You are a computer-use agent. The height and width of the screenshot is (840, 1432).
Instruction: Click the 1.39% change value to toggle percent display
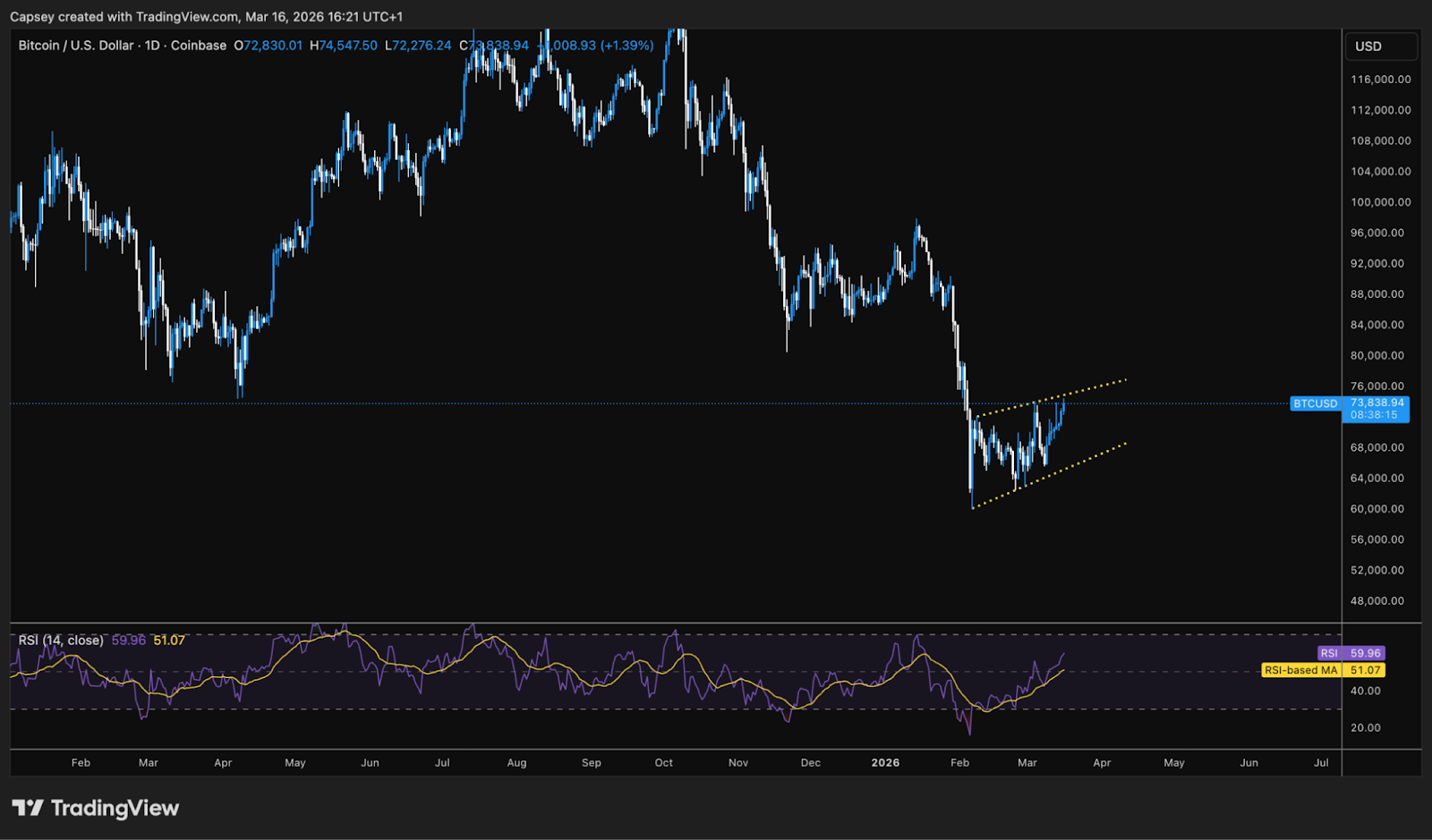pyautogui.click(x=628, y=45)
